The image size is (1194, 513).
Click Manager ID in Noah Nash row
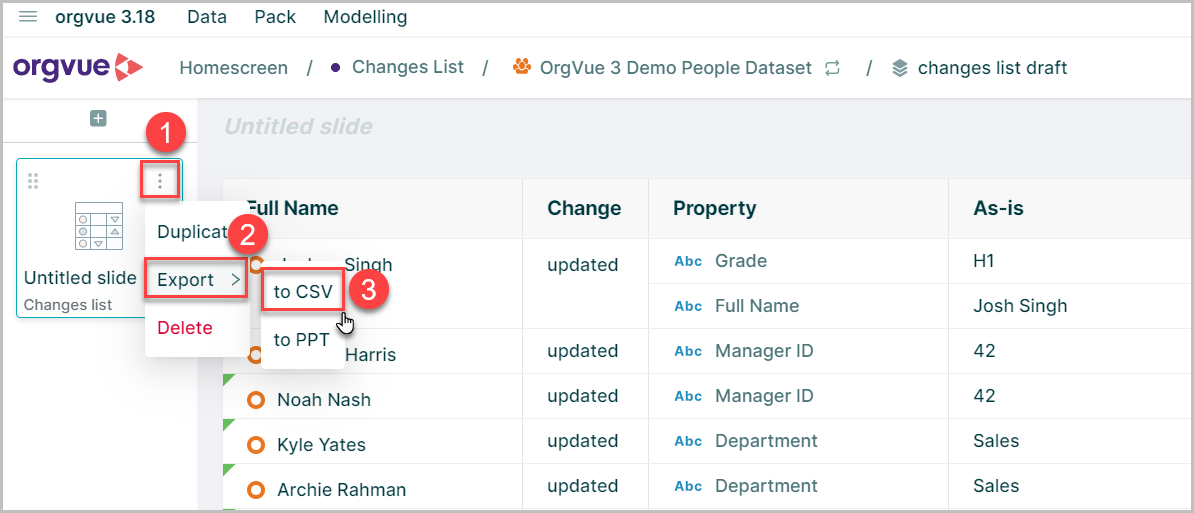point(764,396)
